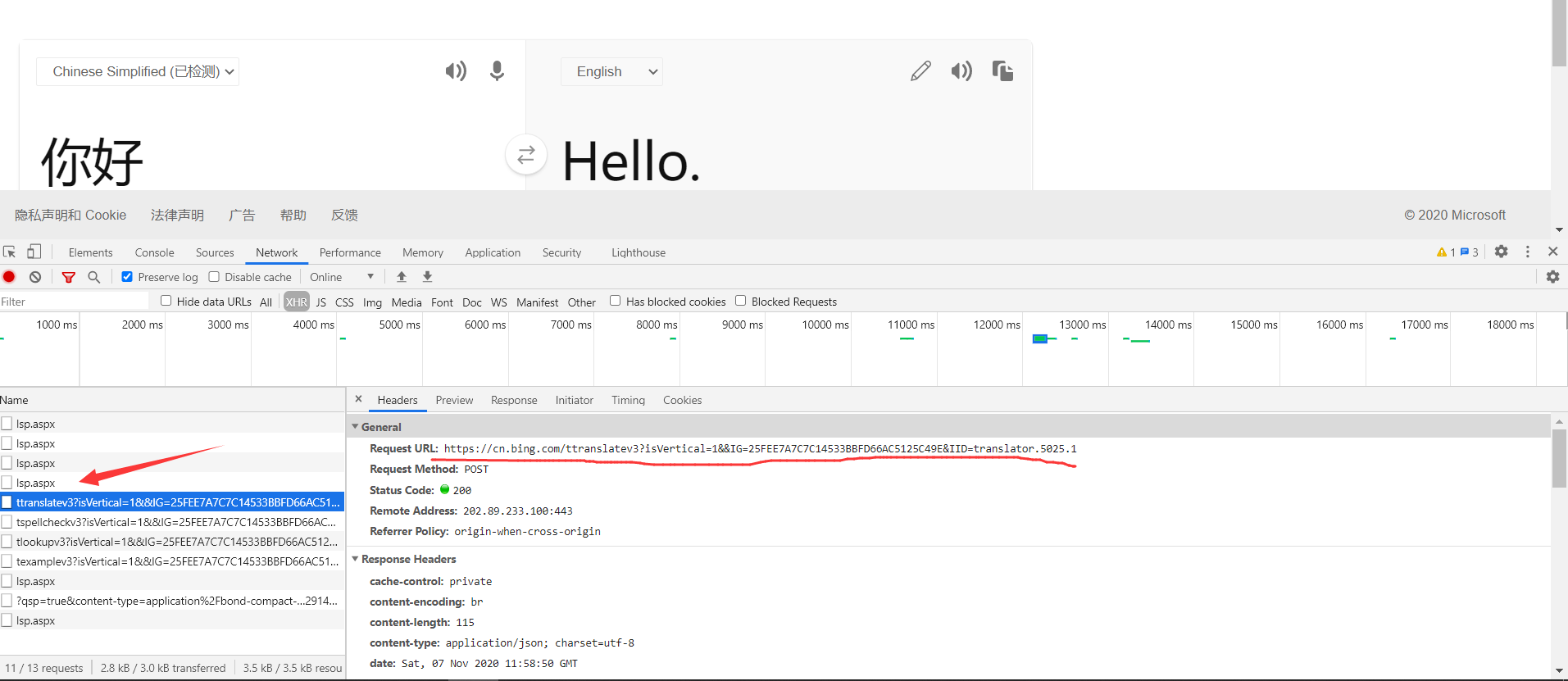Switch to Elements tab

[x=90, y=252]
